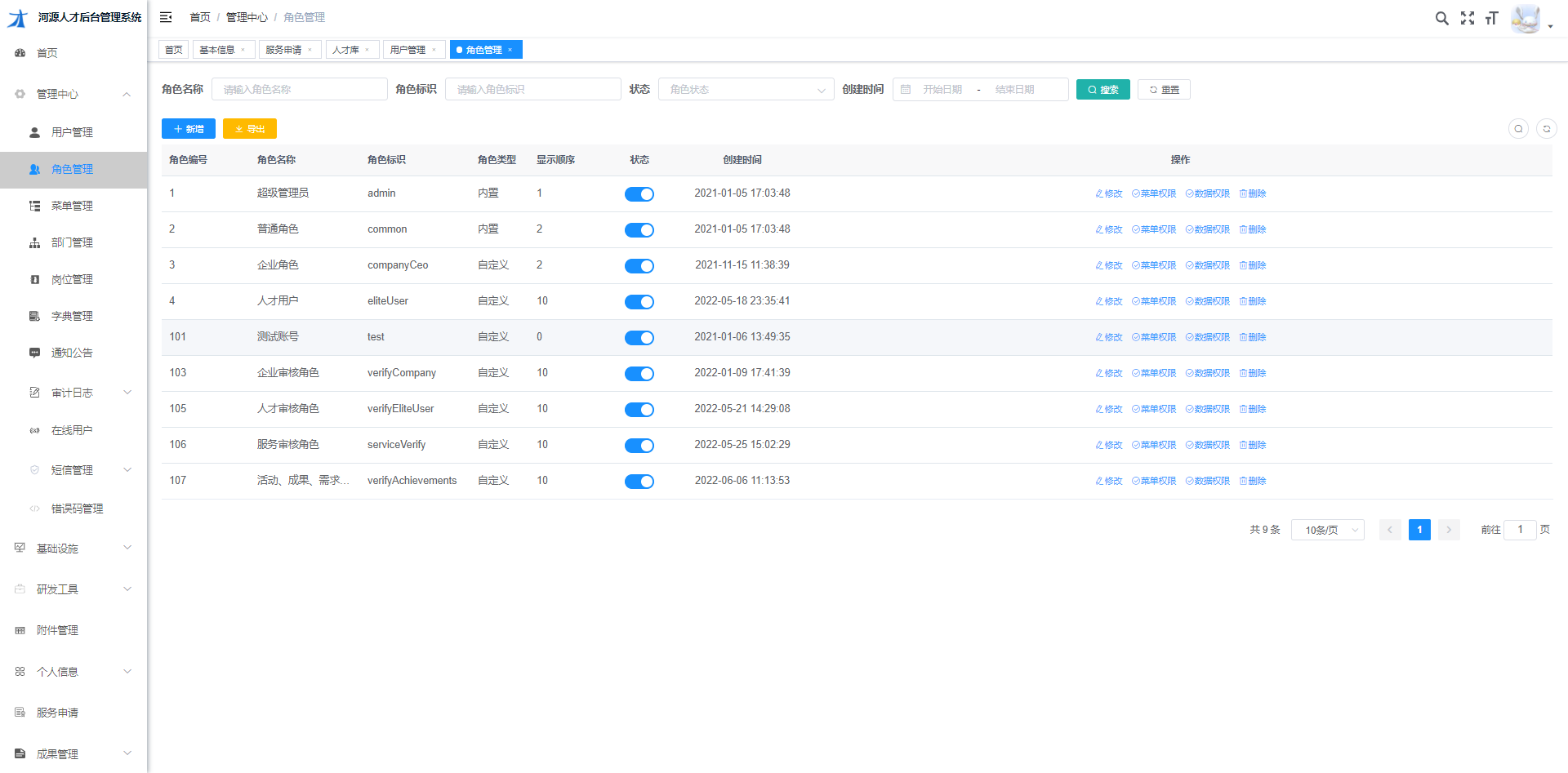The width and height of the screenshot is (1568, 773).
Task: Open the font size setting icon
Action: tap(1492, 18)
